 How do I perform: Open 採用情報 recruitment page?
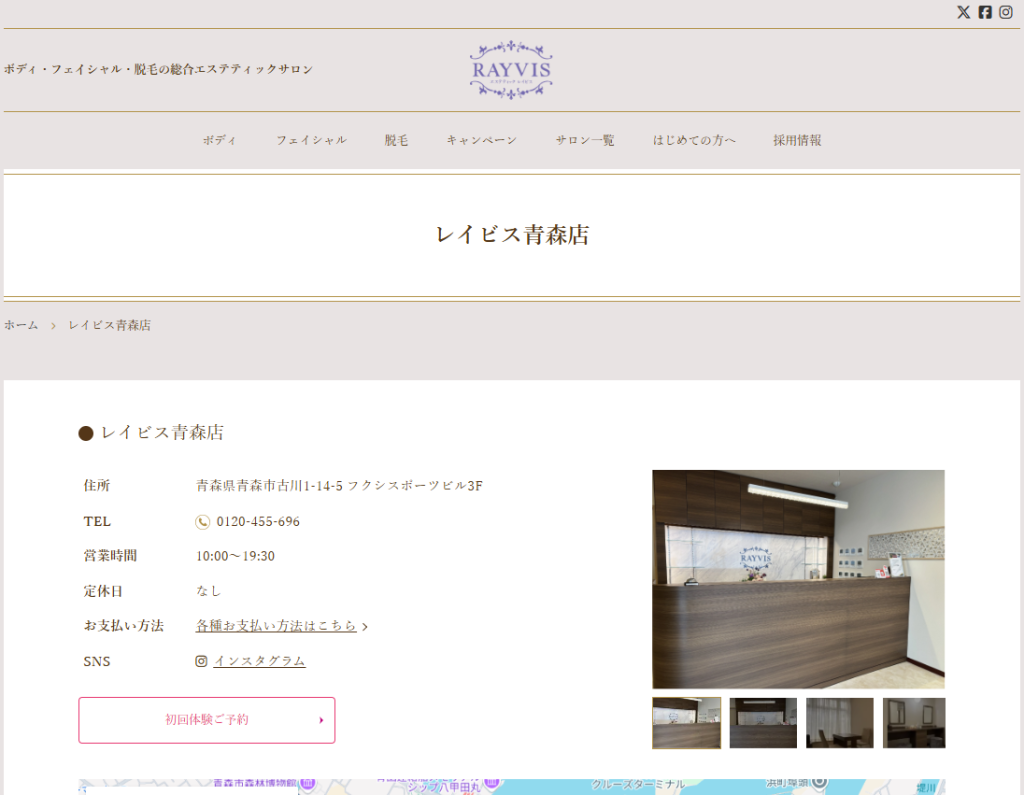coord(797,140)
